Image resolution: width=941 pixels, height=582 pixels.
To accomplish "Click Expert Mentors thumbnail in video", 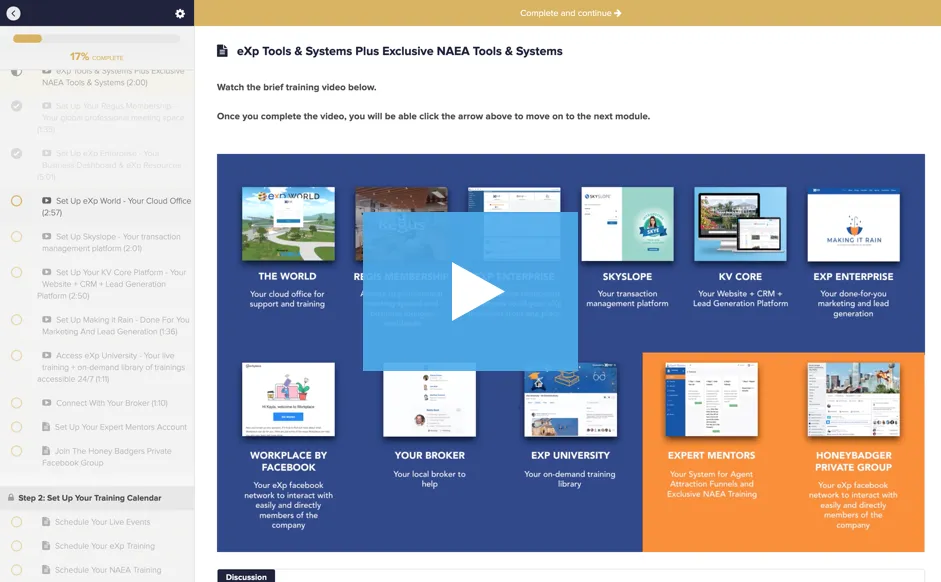I will tap(711, 399).
